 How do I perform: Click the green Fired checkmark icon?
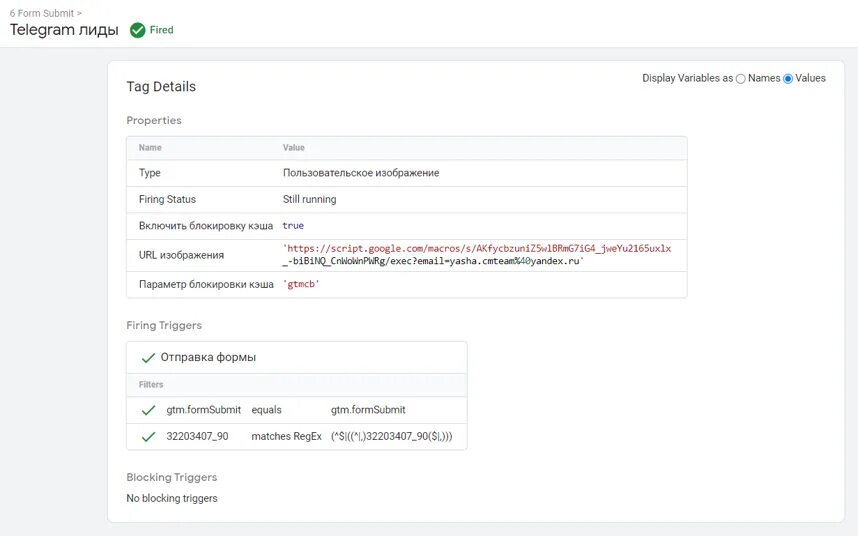click(x=137, y=30)
